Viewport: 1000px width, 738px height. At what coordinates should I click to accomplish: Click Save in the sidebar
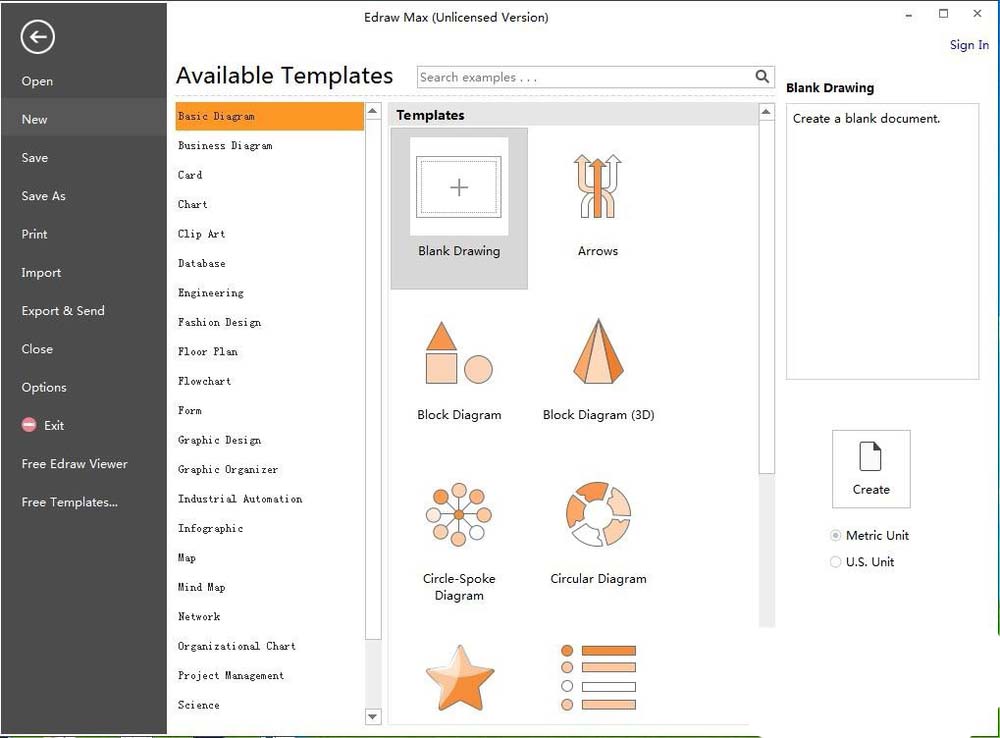34,158
